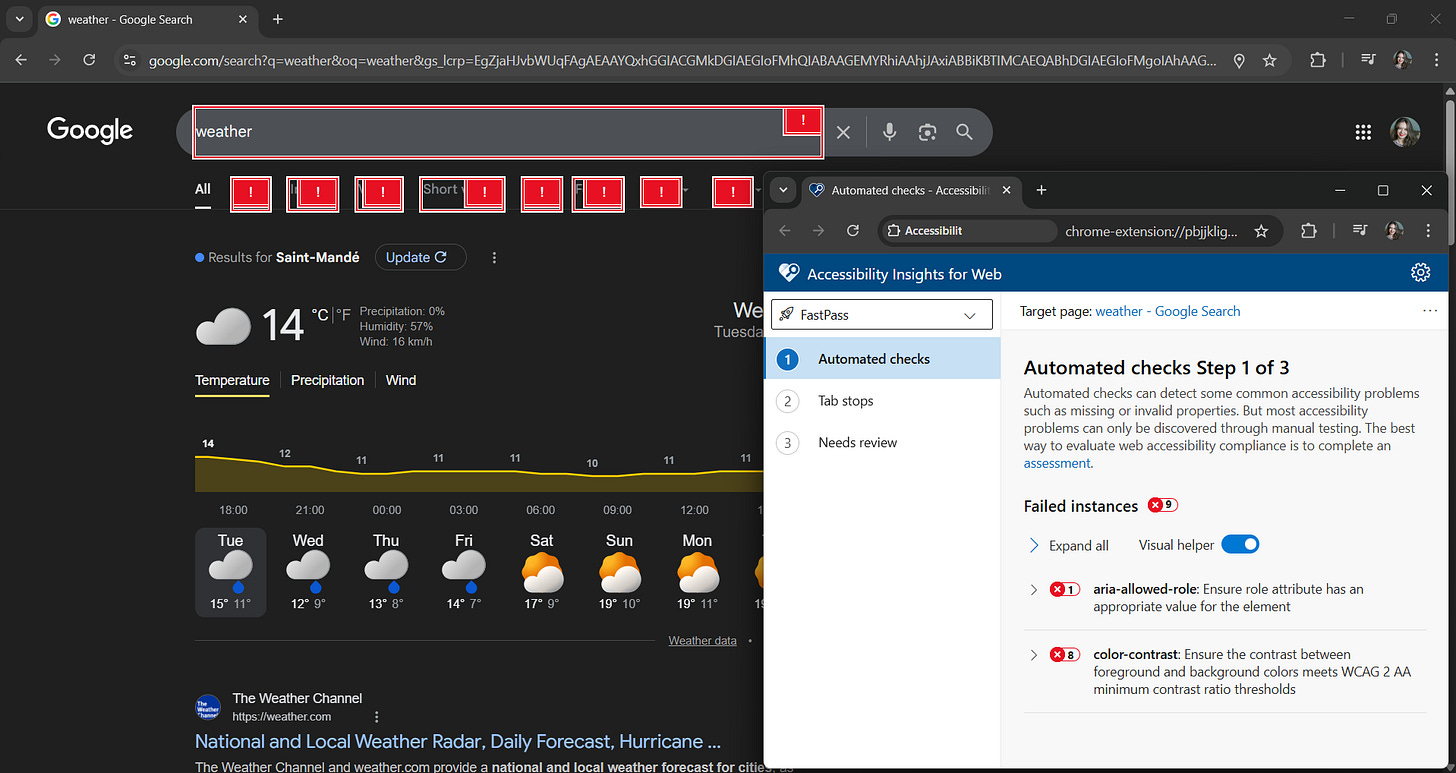The image size is (1456, 773).
Task: Open Google account profile picture on results page
Action: (1405, 132)
